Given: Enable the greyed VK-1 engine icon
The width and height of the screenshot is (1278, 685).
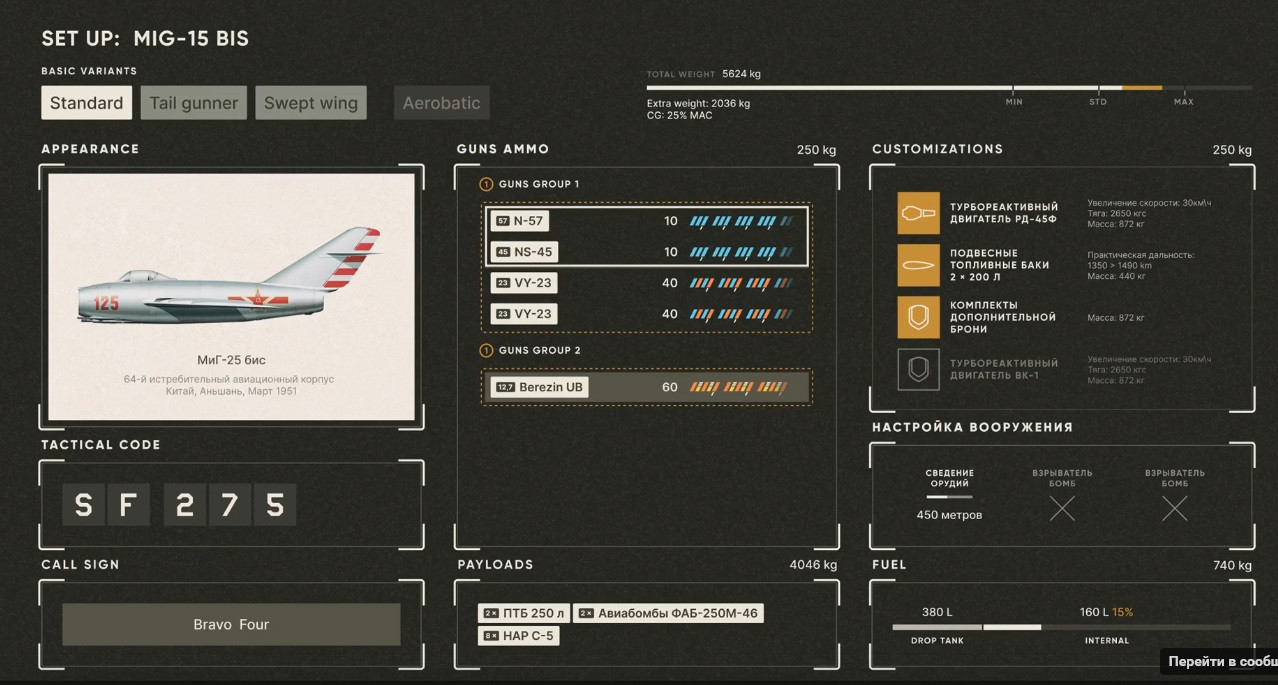Looking at the screenshot, I should (918, 369).
